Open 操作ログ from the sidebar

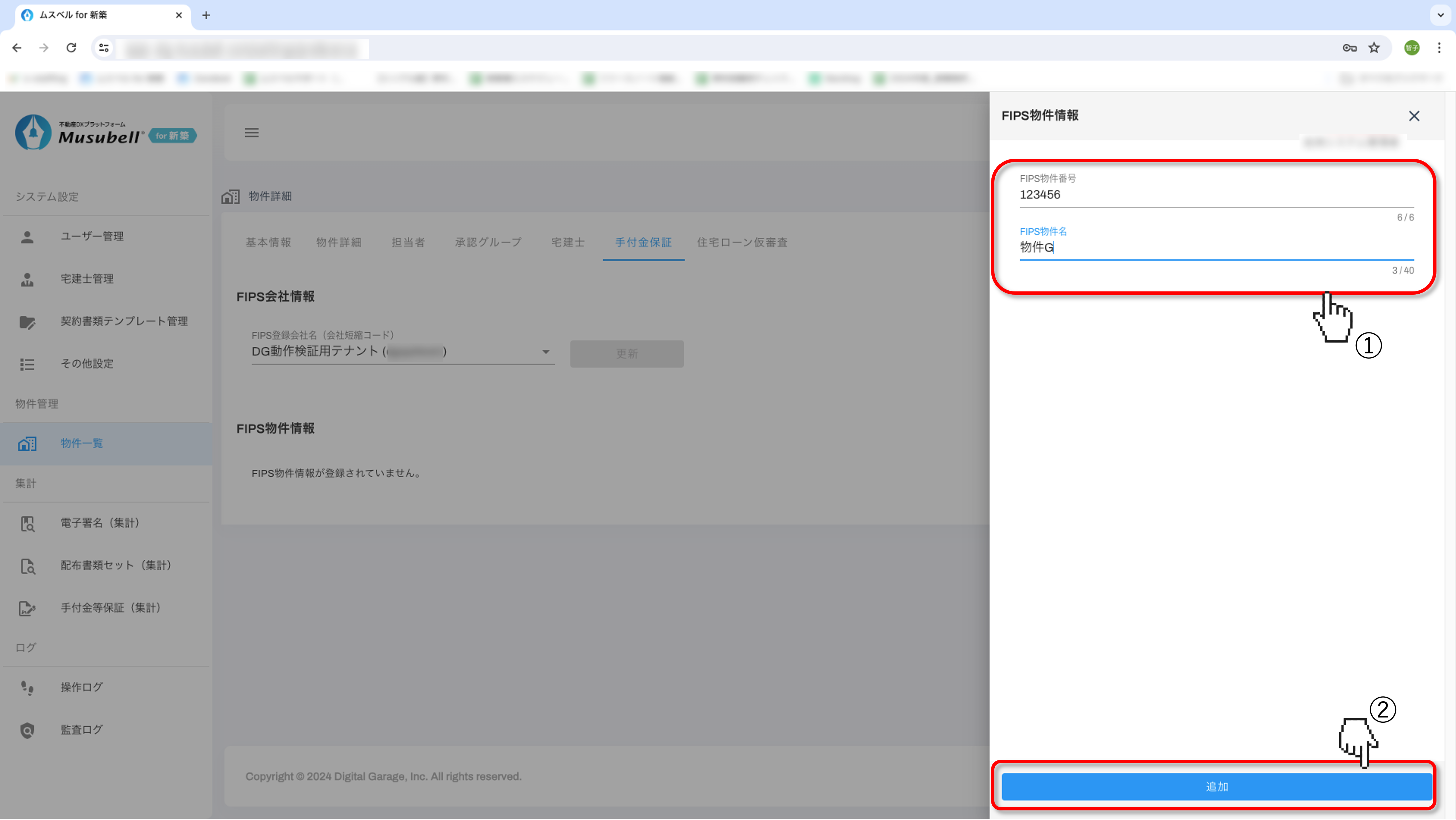(x=81, y=687)
